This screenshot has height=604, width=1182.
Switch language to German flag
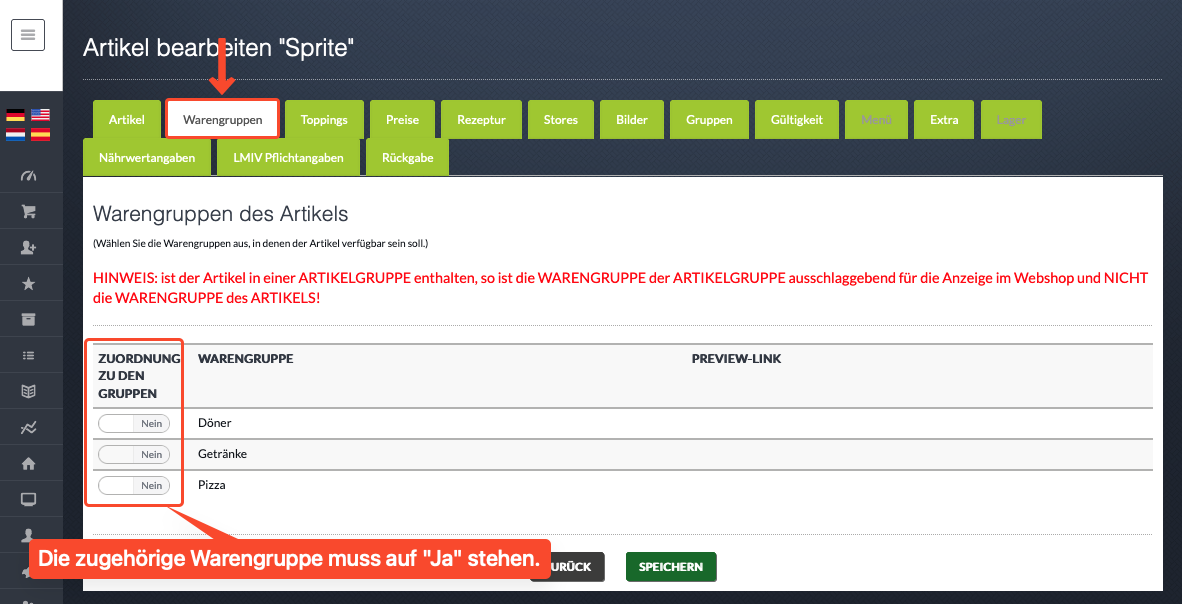(x=16, y=115)
